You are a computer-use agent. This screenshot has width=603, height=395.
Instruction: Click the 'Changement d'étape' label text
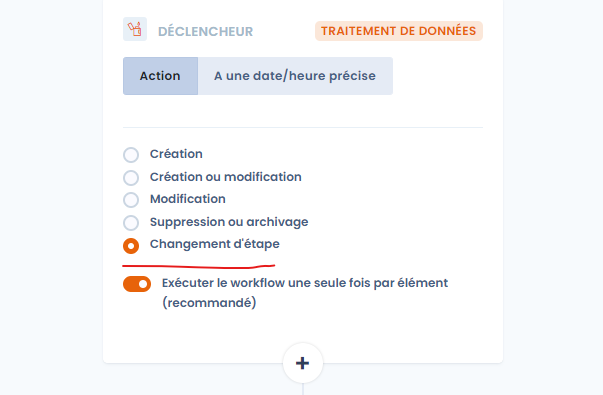[215, 244]
